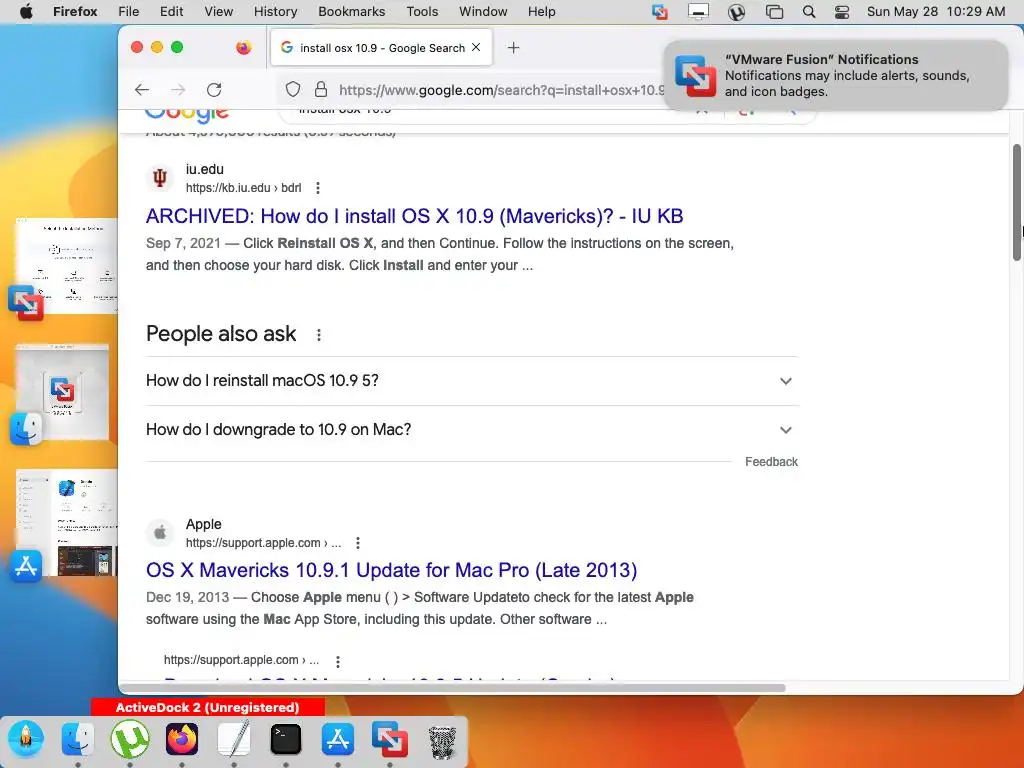Open Spotlight search magnifier in menu bar
The height and width of the screenshot is (768, 1024).
[808, 11]
